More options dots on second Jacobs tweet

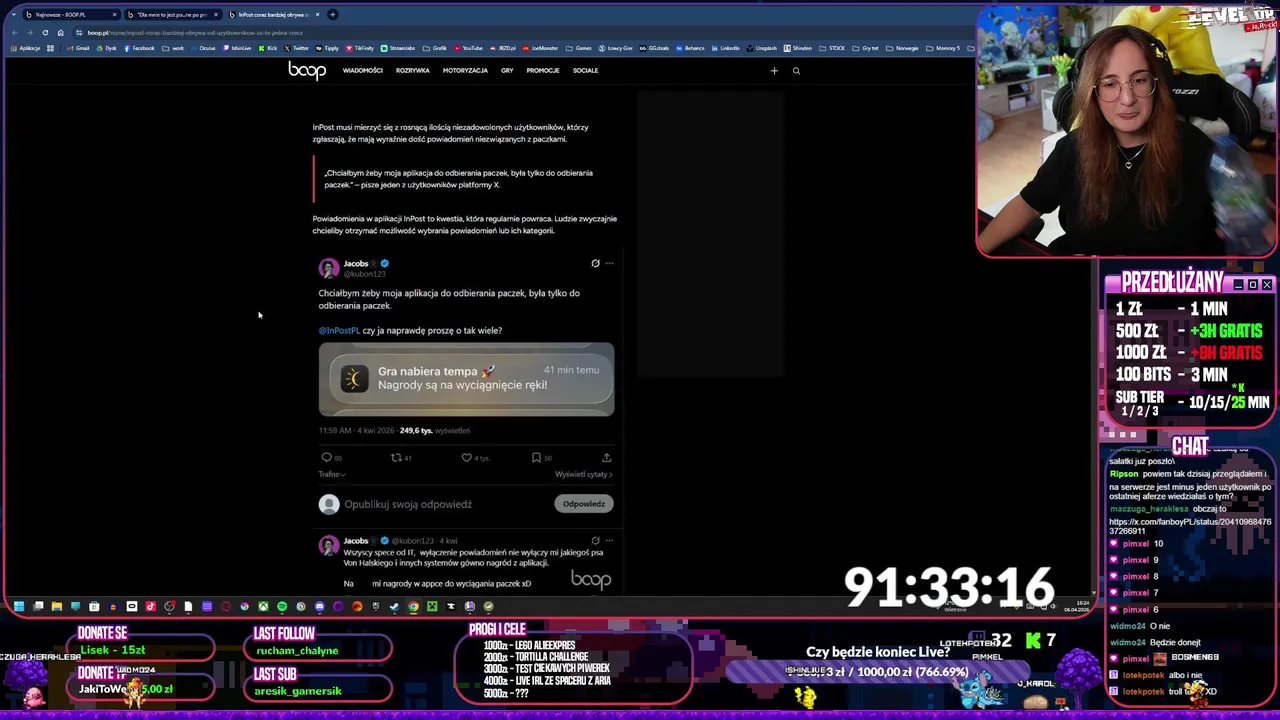(609, 540)
